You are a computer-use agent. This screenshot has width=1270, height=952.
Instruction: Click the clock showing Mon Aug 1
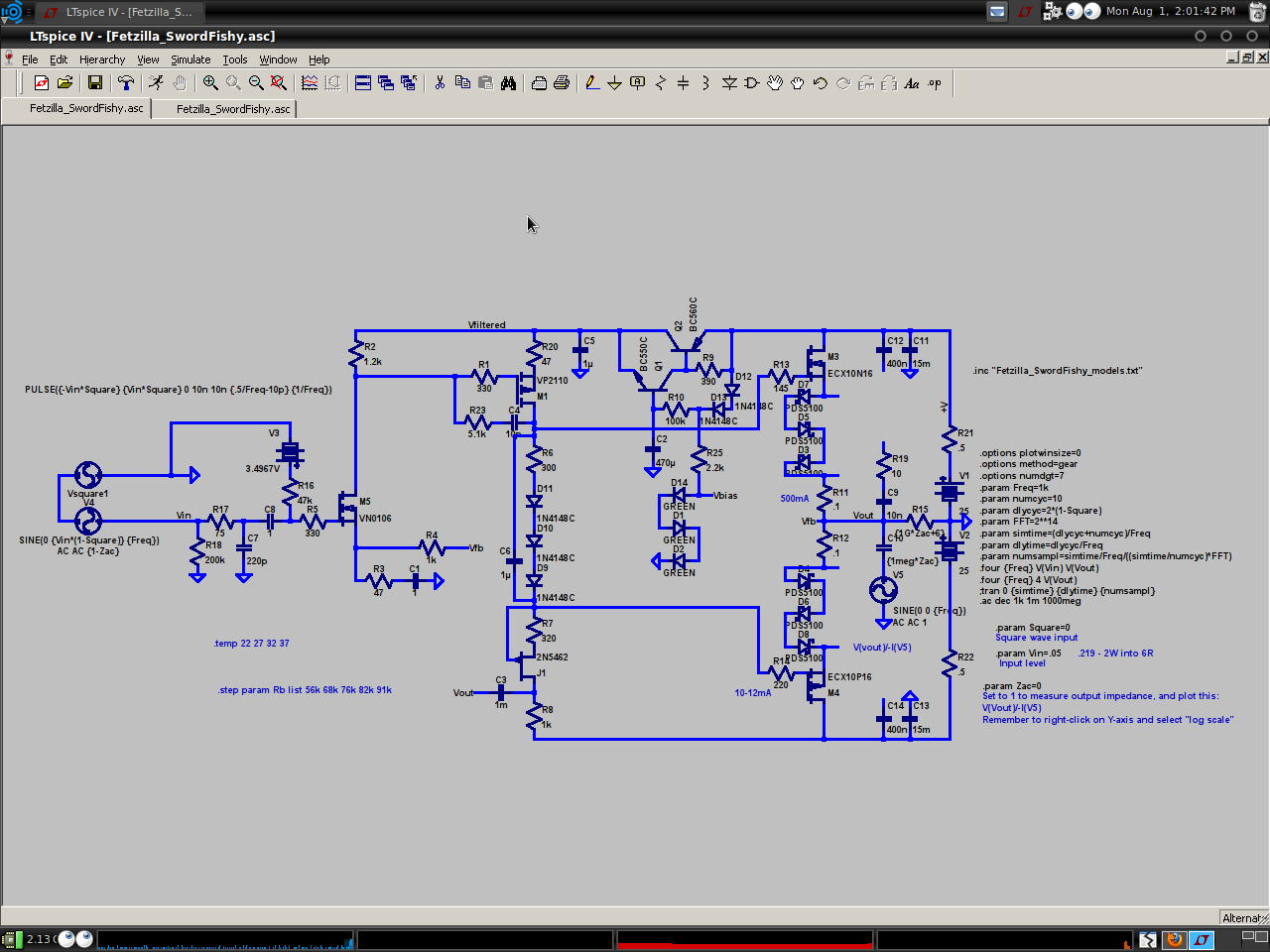click(1171, 11)
